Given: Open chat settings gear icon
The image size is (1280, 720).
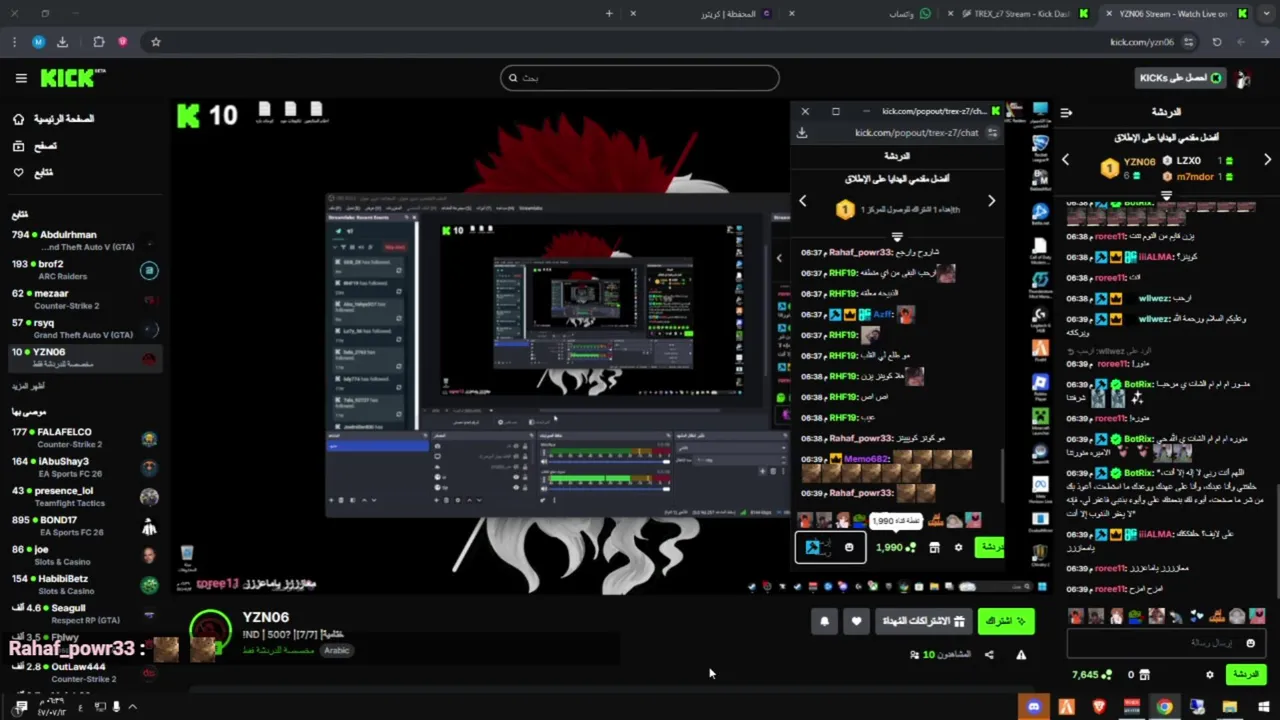Looking at the screenshot, I should click(x=1209, y=675).
